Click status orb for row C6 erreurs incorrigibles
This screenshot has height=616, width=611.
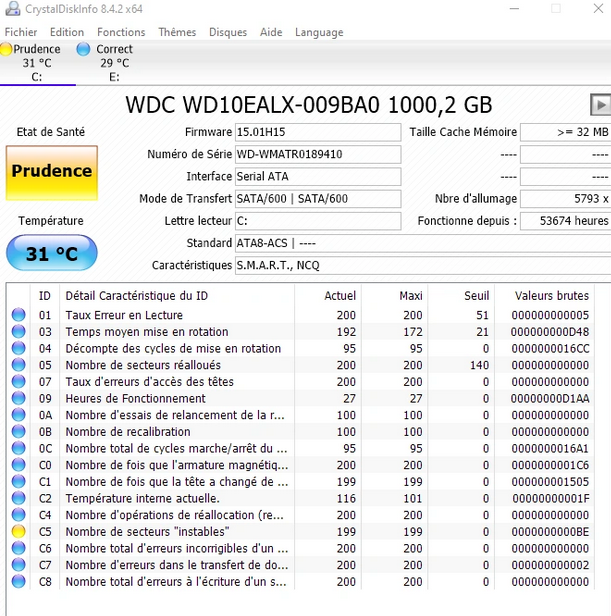click(x=18, y=548)
